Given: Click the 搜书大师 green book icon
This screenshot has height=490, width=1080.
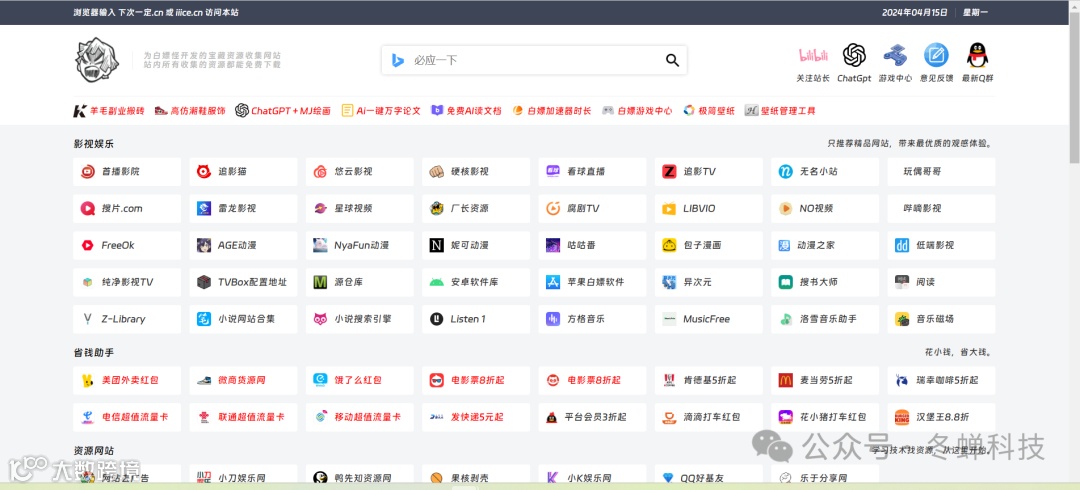Looking at the screenshot, I should [x=786, y=283].
